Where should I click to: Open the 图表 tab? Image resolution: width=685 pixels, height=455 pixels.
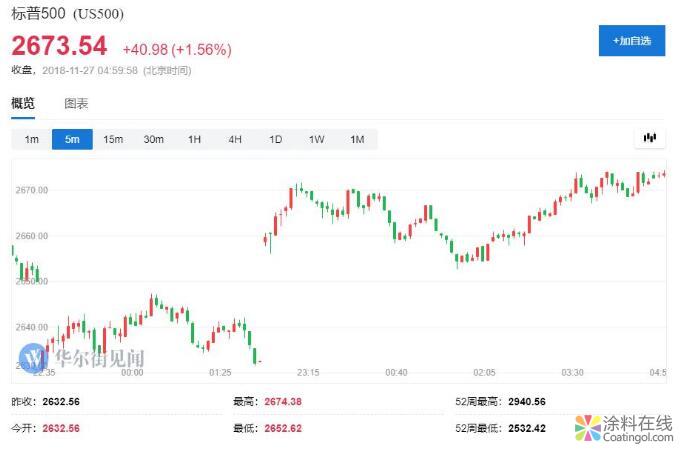76,104
